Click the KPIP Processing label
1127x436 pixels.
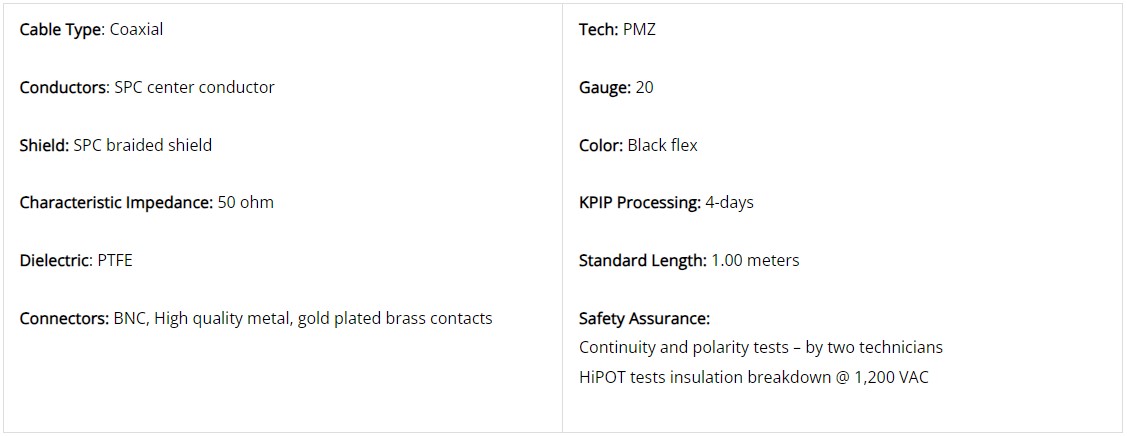(640, 203)
